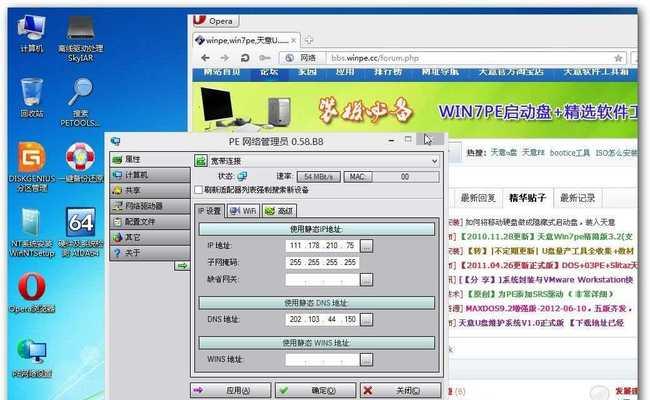The image size is (650, 400).
Task: Switch to 最新回复 forum tab
Action: pyautogui.click(x=478, y=198)
